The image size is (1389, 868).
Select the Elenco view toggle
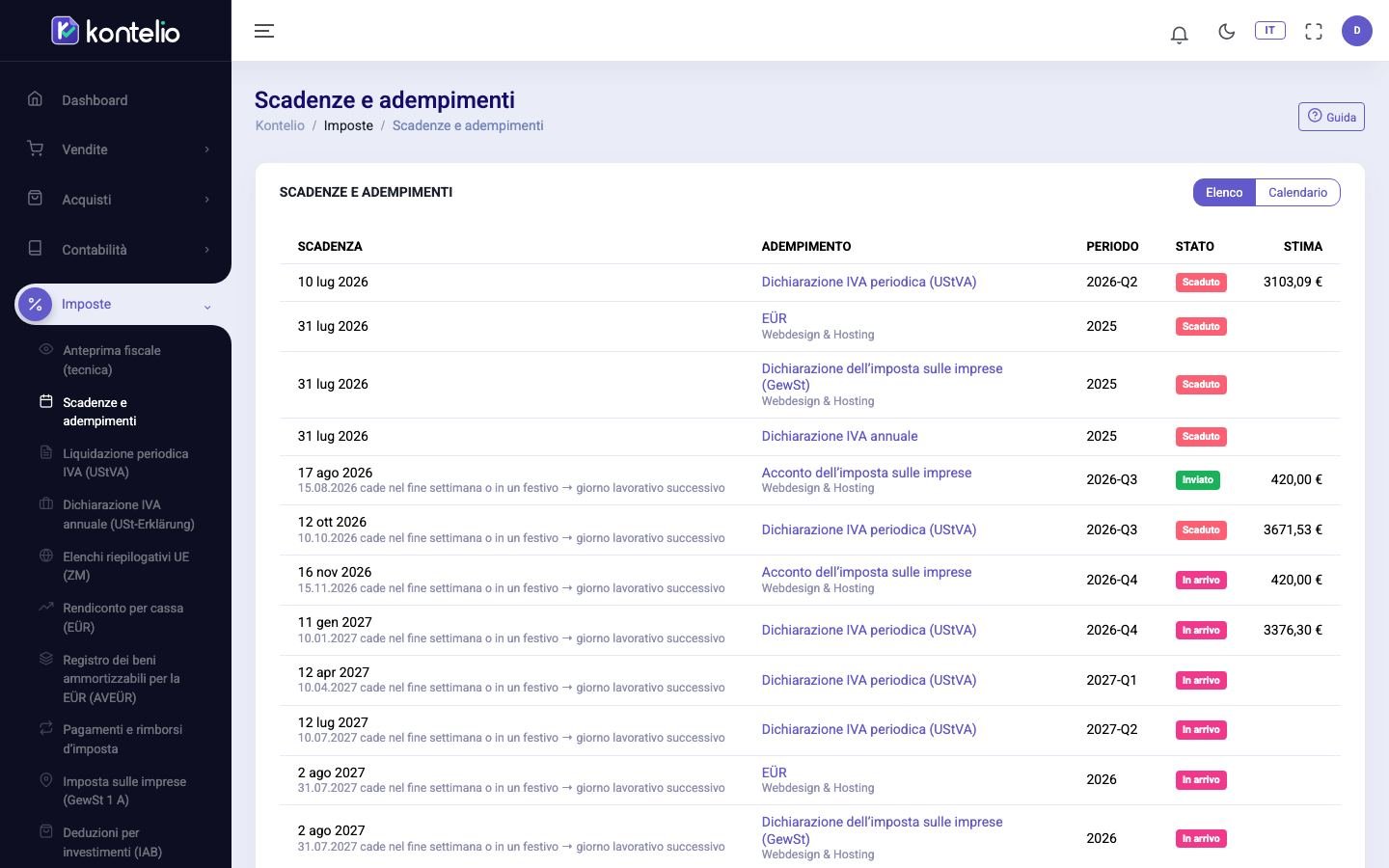point(1224,192)
